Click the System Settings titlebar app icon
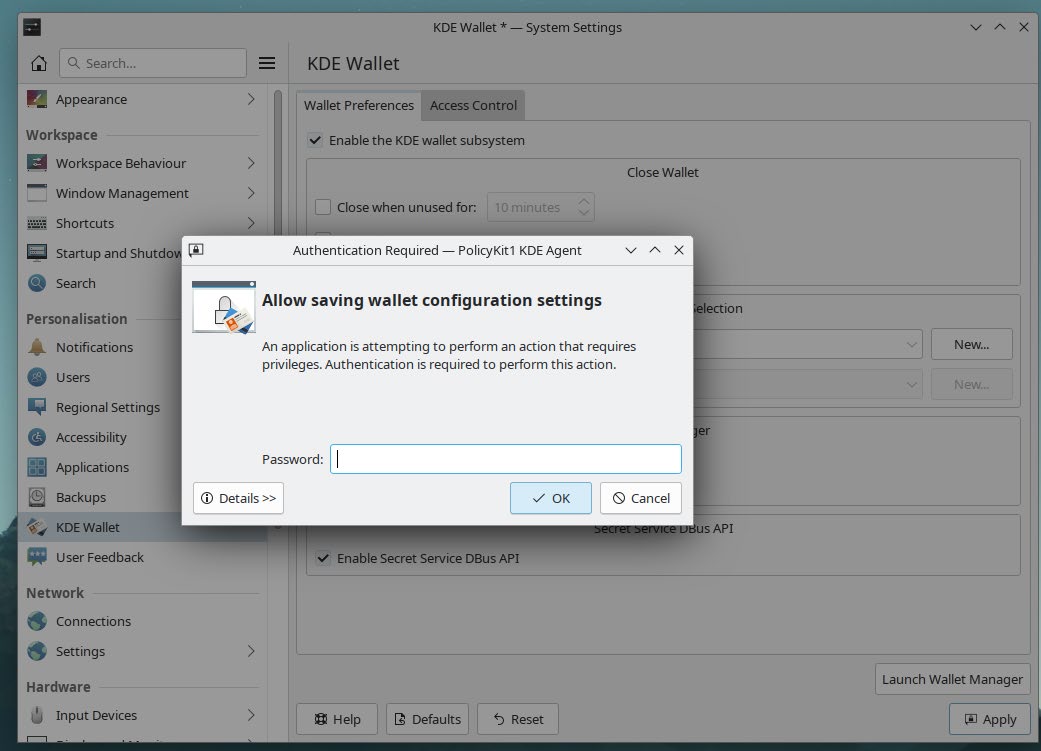 coord(32,27)
